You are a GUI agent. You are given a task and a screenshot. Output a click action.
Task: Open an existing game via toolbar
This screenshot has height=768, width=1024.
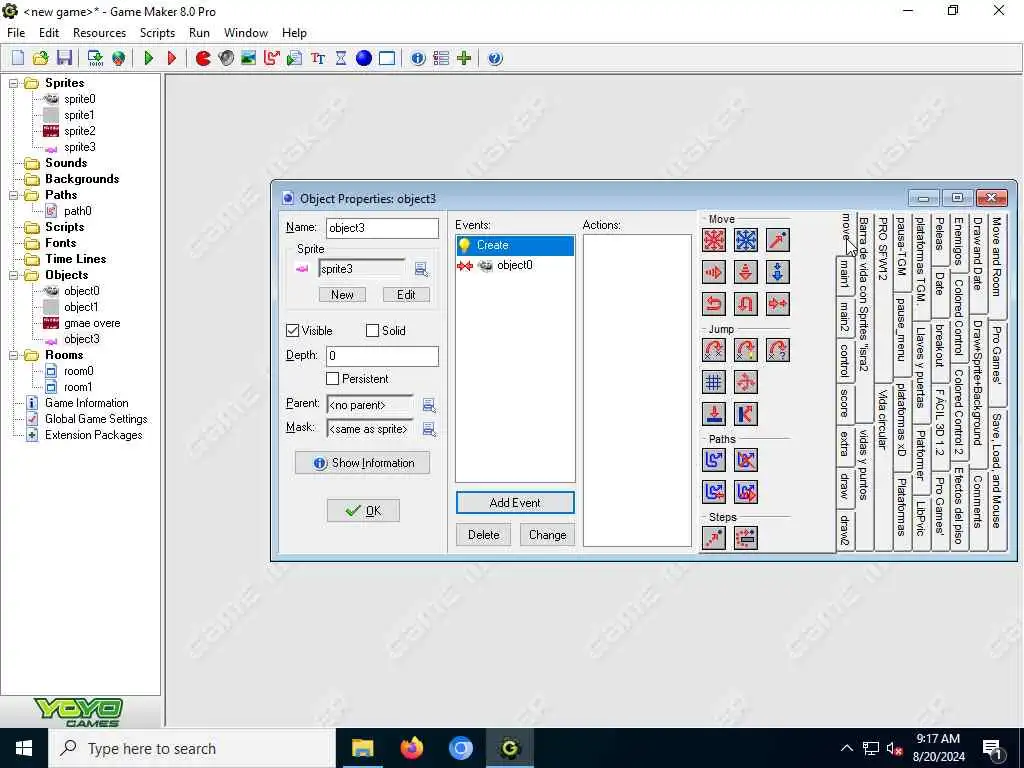pyautogui.click(x=40, y=58)
